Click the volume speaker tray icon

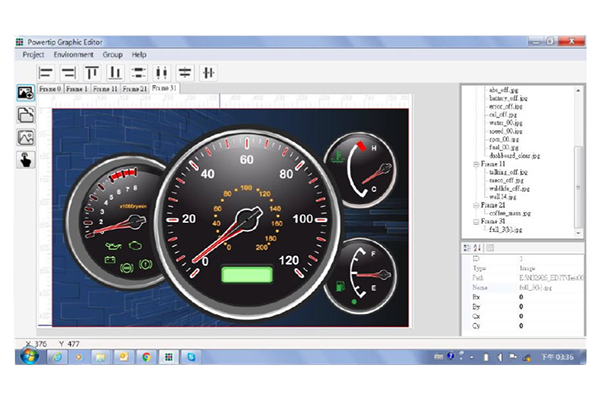click(500, 357)
